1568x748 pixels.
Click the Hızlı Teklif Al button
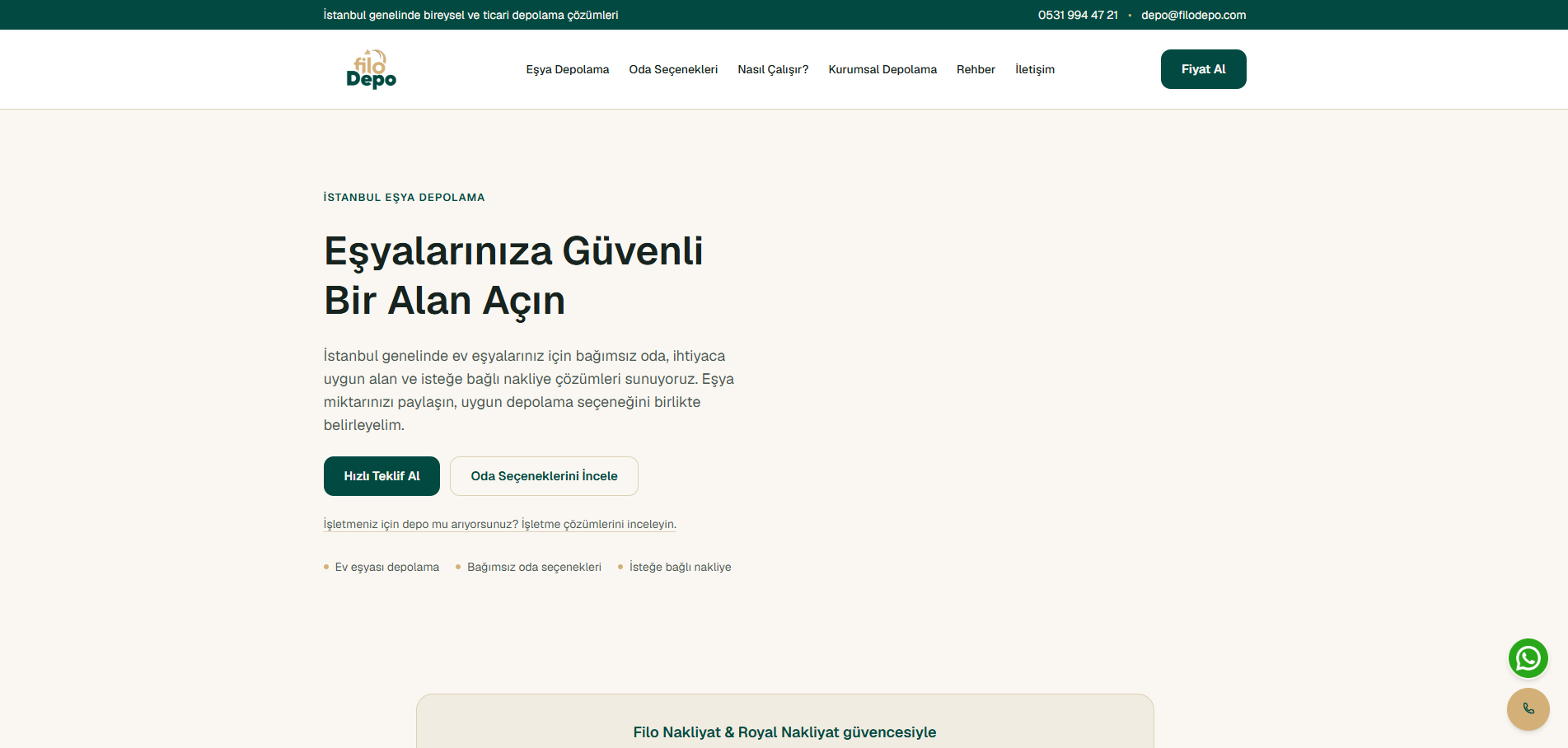coord(381,476)
